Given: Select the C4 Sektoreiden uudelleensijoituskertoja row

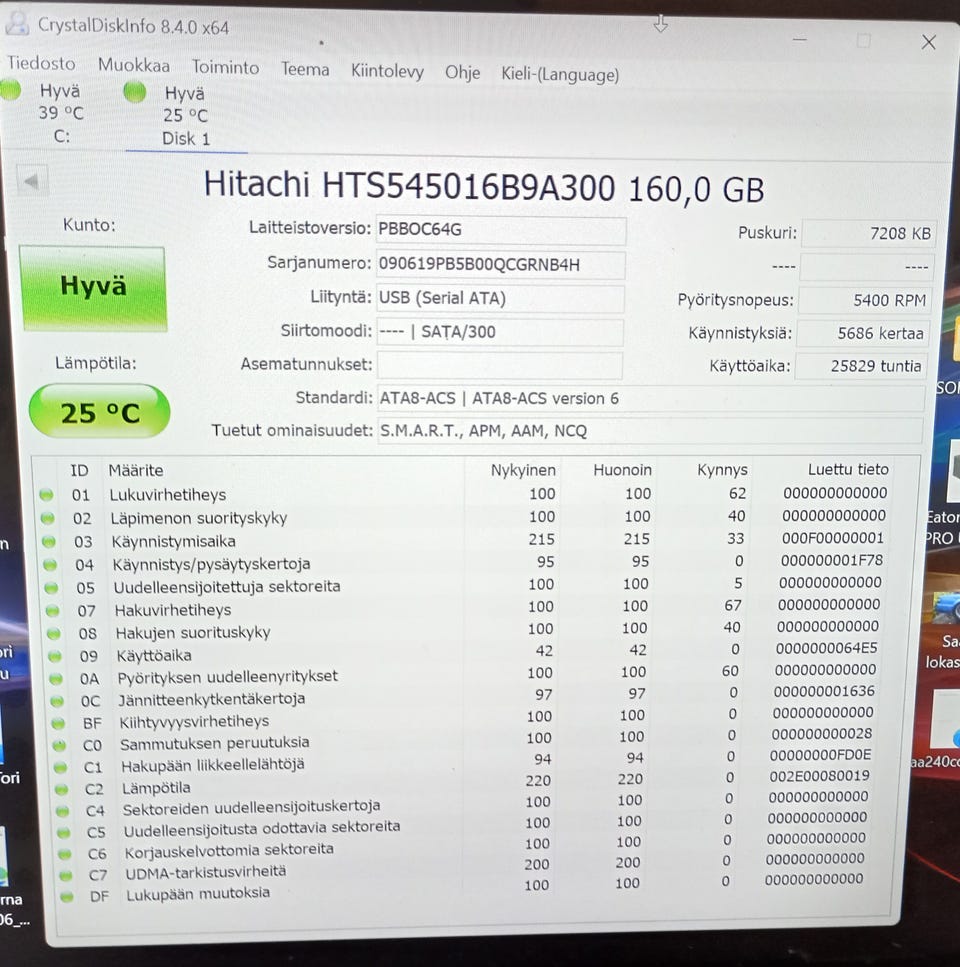Looking at the screenshot, I should pyautogui.click(x=464, y=804).
